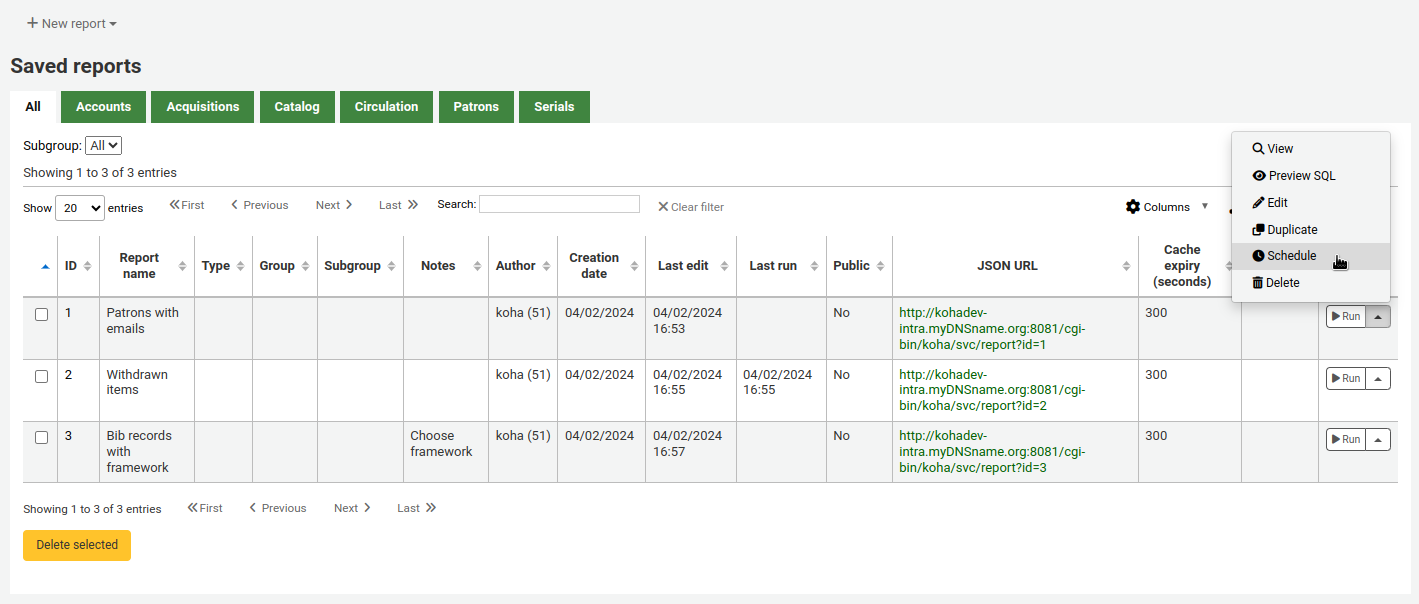The width and height of the screenshot is (1419, 604).
Task: Select the Withdrawn items report checkbox
Action: click(x=41, y=376)
